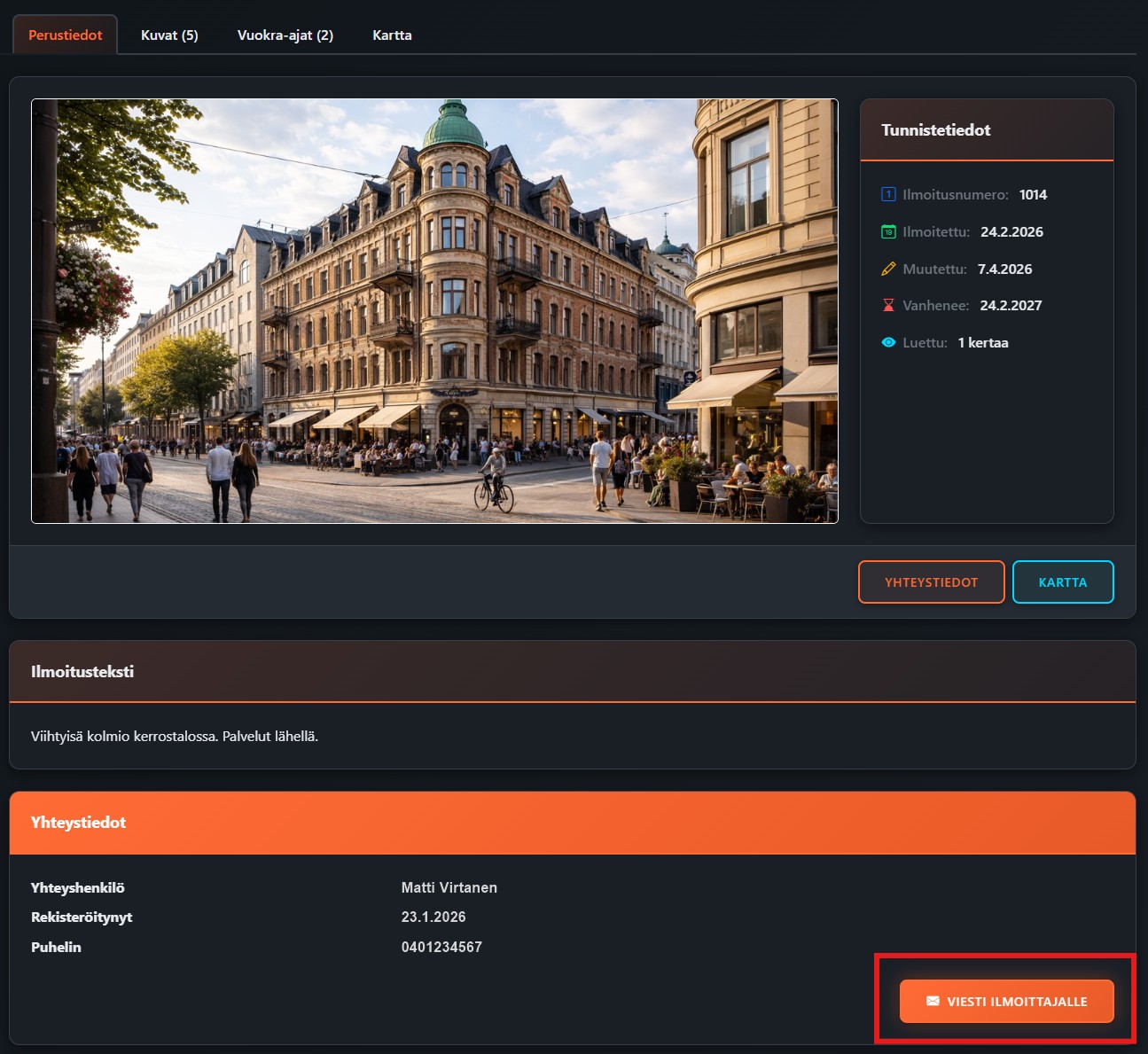This screenshot has height=1054, width=1148.
Task: Click the contact name Matti Virtanen
Action: pyautogui.click(x=449, y=887)
